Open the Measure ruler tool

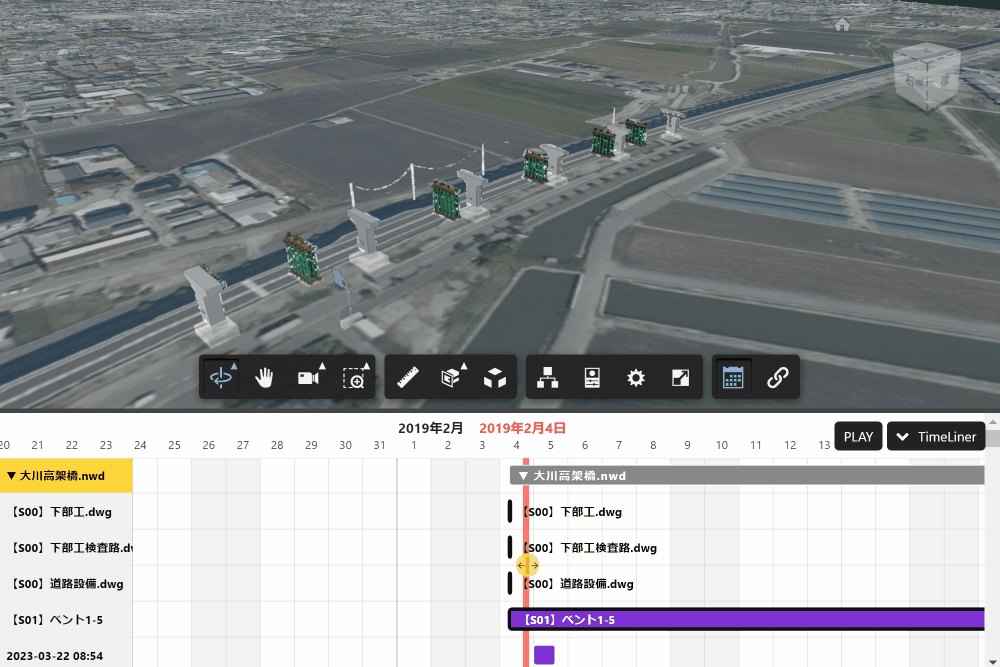(407, 377)
